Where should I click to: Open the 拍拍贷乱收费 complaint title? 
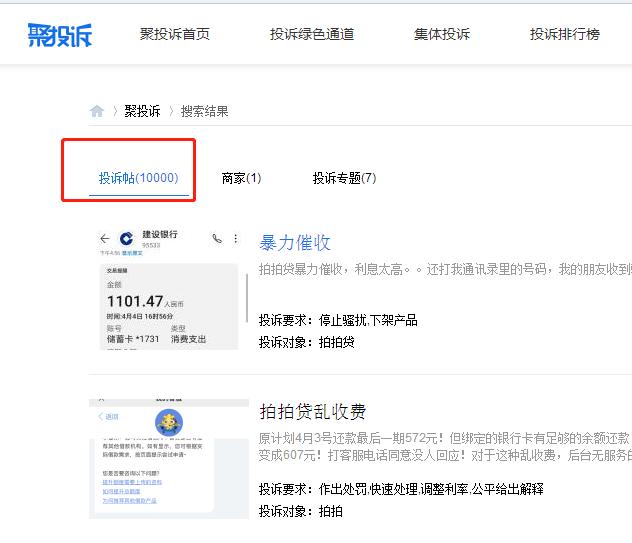pos(313,412)
